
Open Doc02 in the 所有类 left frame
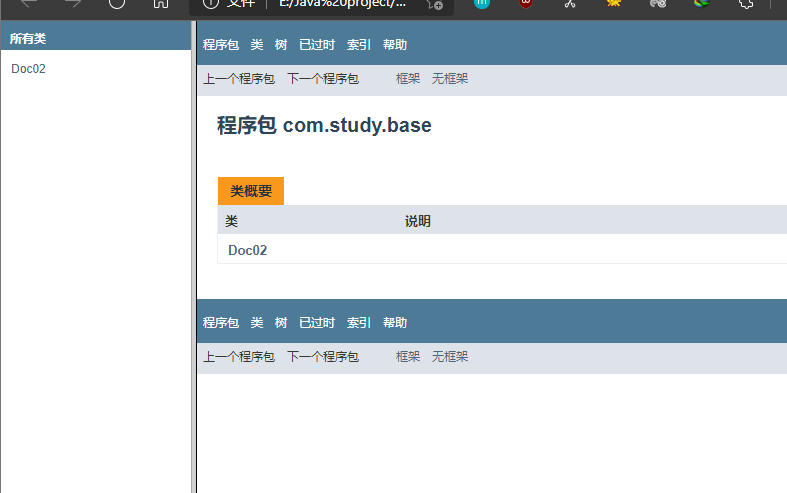tap(28, 69)
